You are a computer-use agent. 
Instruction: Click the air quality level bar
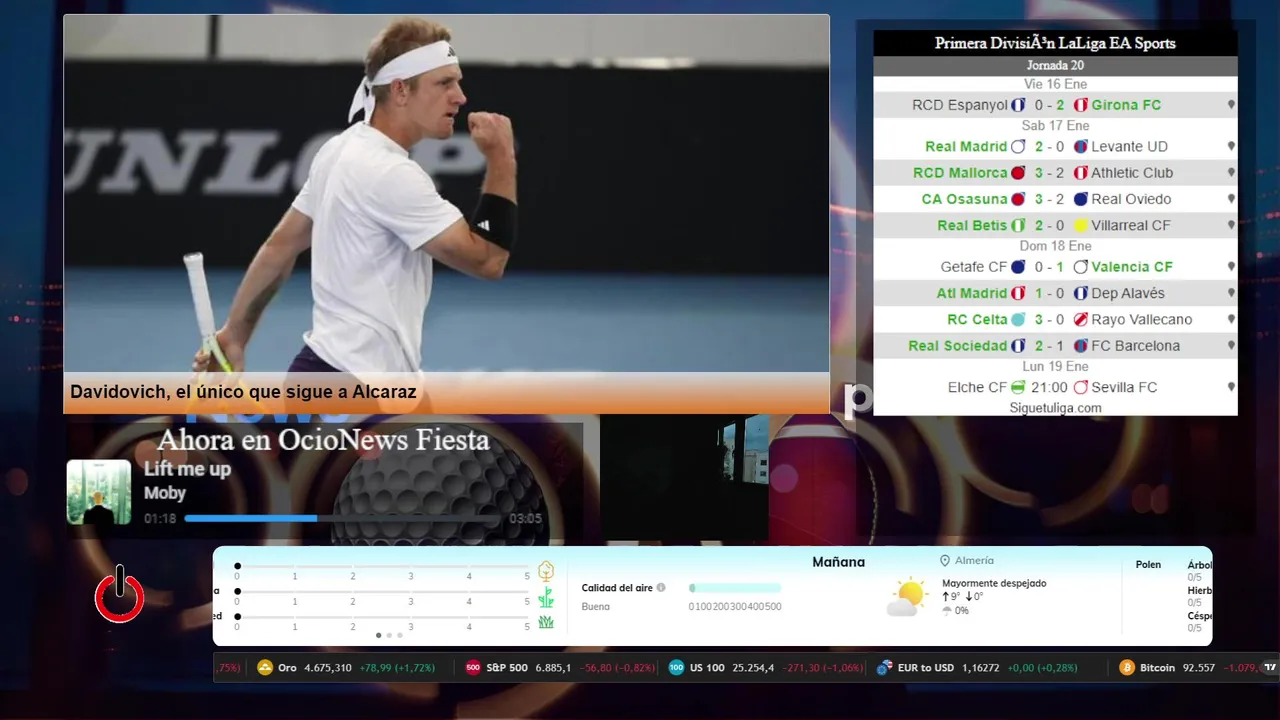735,588
